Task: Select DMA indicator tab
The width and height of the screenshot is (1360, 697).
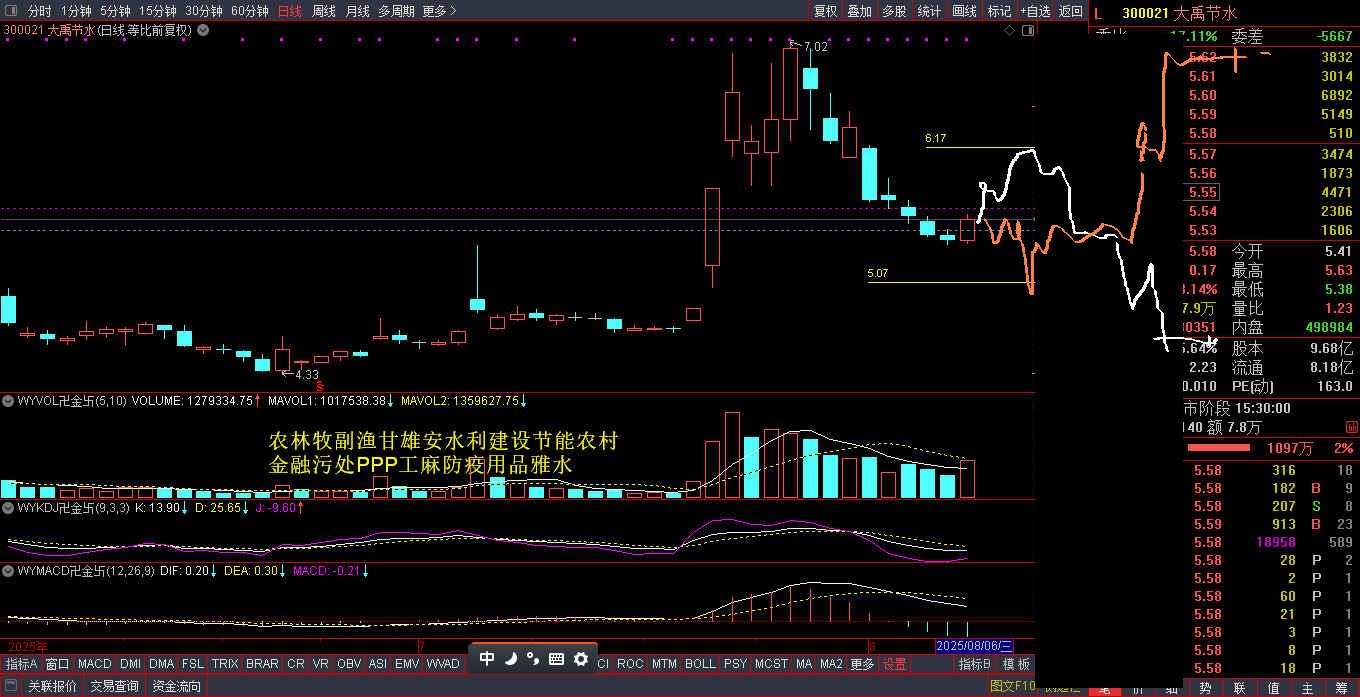Action: pos(162,664)
